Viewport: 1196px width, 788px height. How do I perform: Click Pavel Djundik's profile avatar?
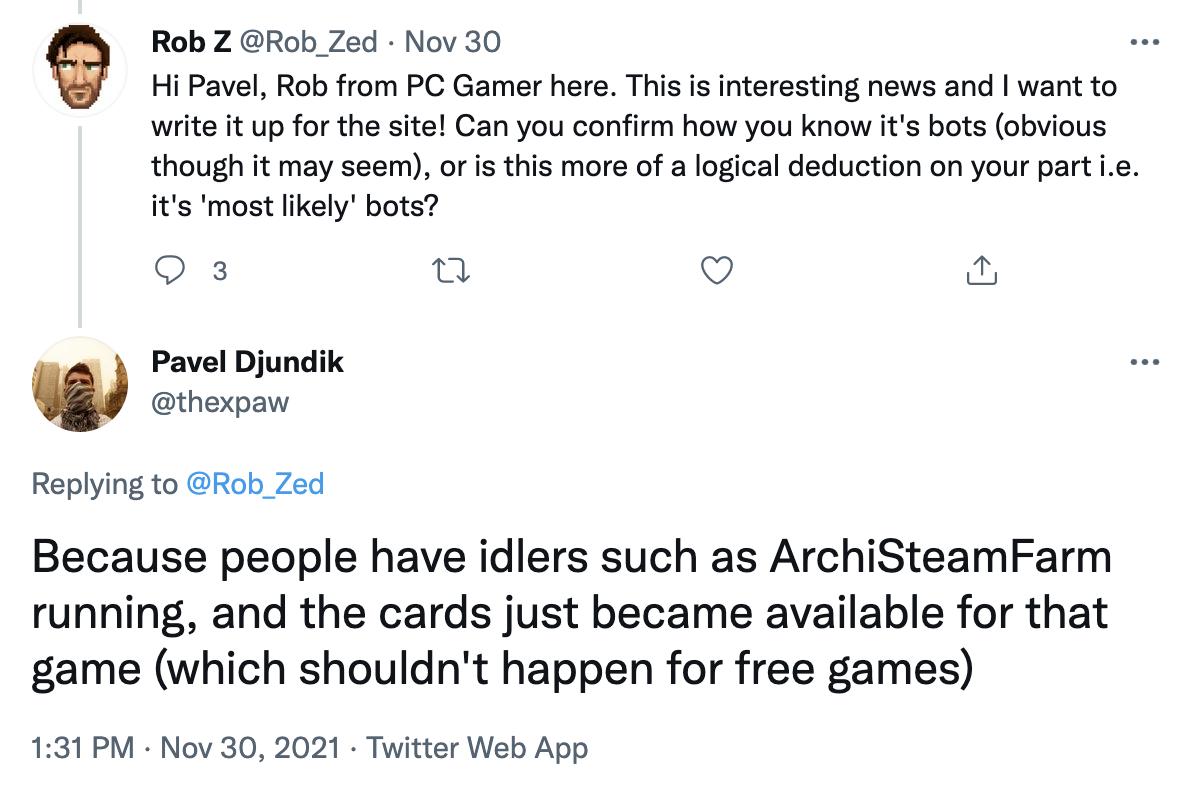80,384
